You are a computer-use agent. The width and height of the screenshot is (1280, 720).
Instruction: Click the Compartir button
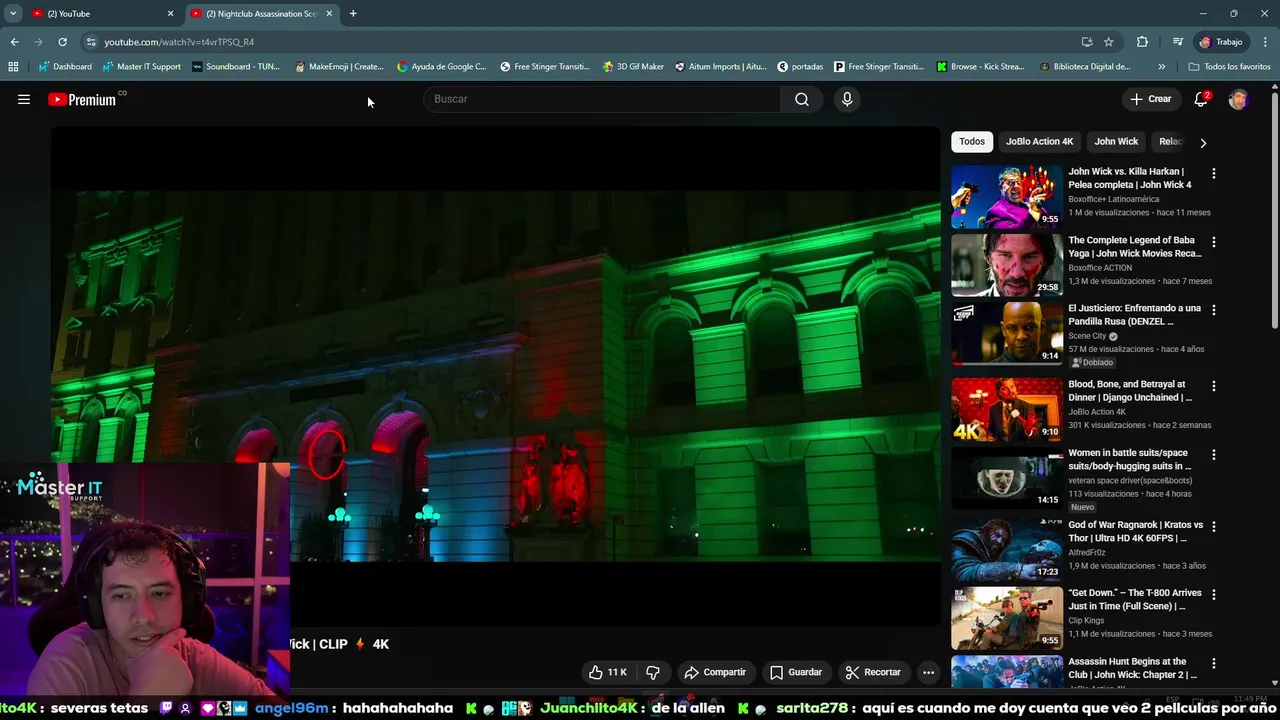click(715, 672)
